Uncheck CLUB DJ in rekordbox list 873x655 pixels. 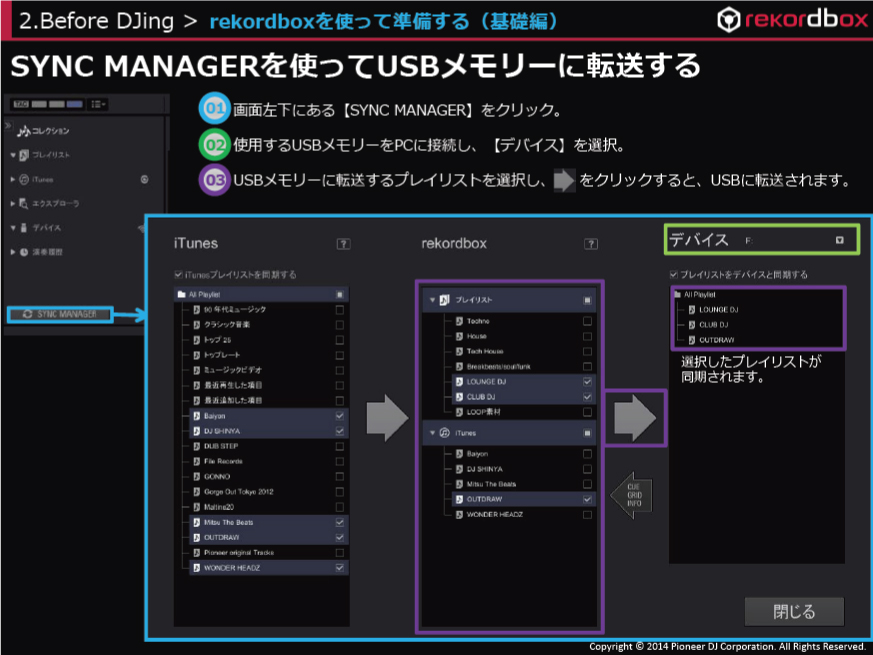[x=587, y=397]
